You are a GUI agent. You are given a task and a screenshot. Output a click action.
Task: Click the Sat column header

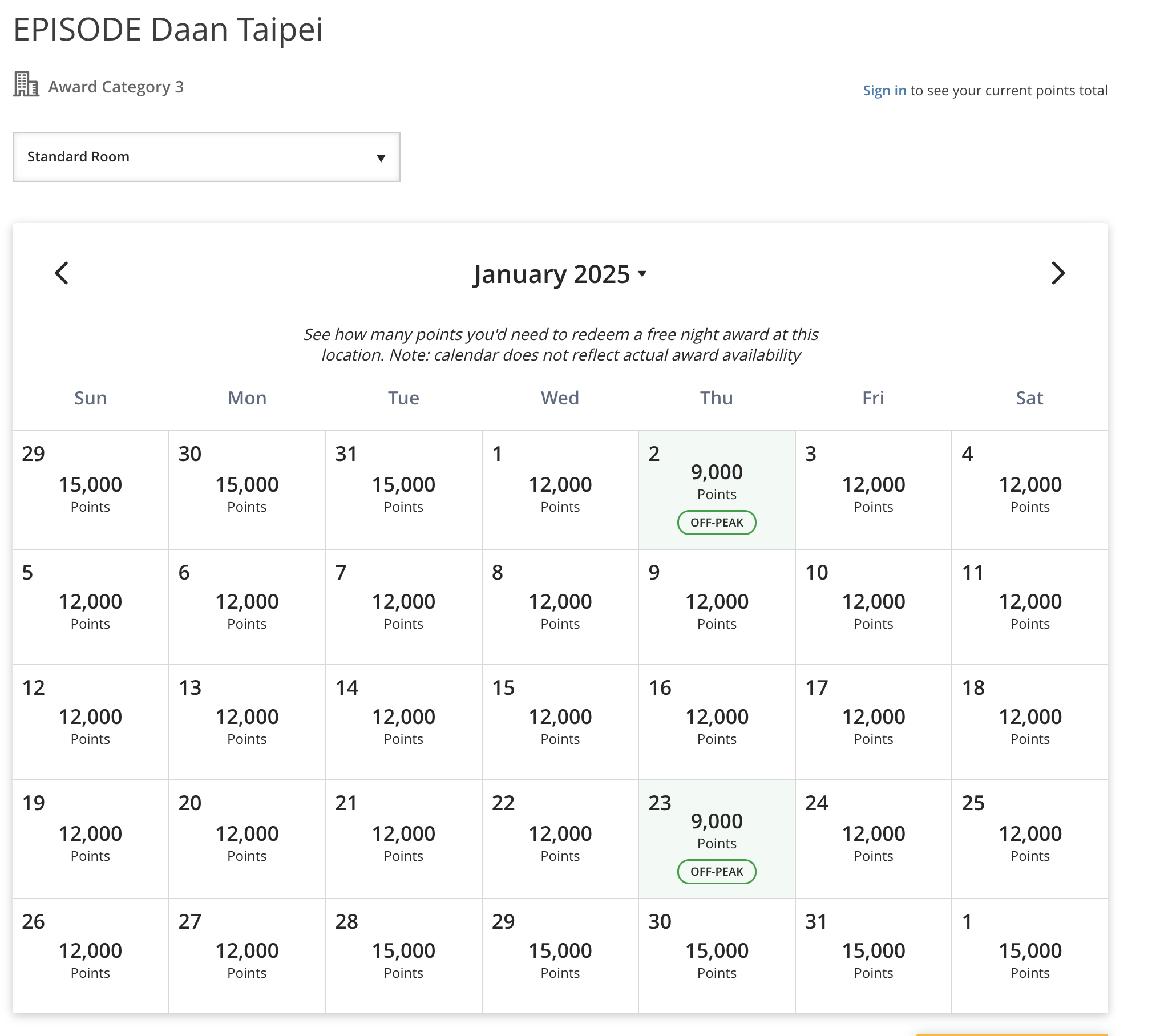pyautogui.click(x=1030, y=398)
